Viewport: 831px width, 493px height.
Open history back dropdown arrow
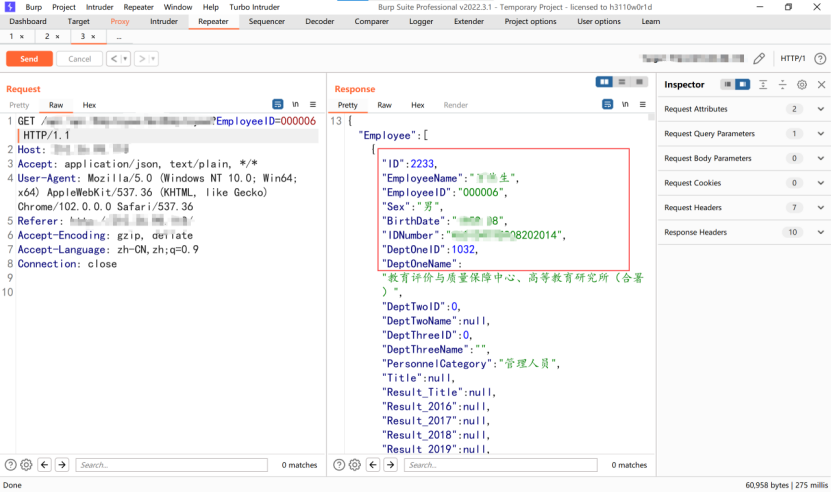[126, 59]
